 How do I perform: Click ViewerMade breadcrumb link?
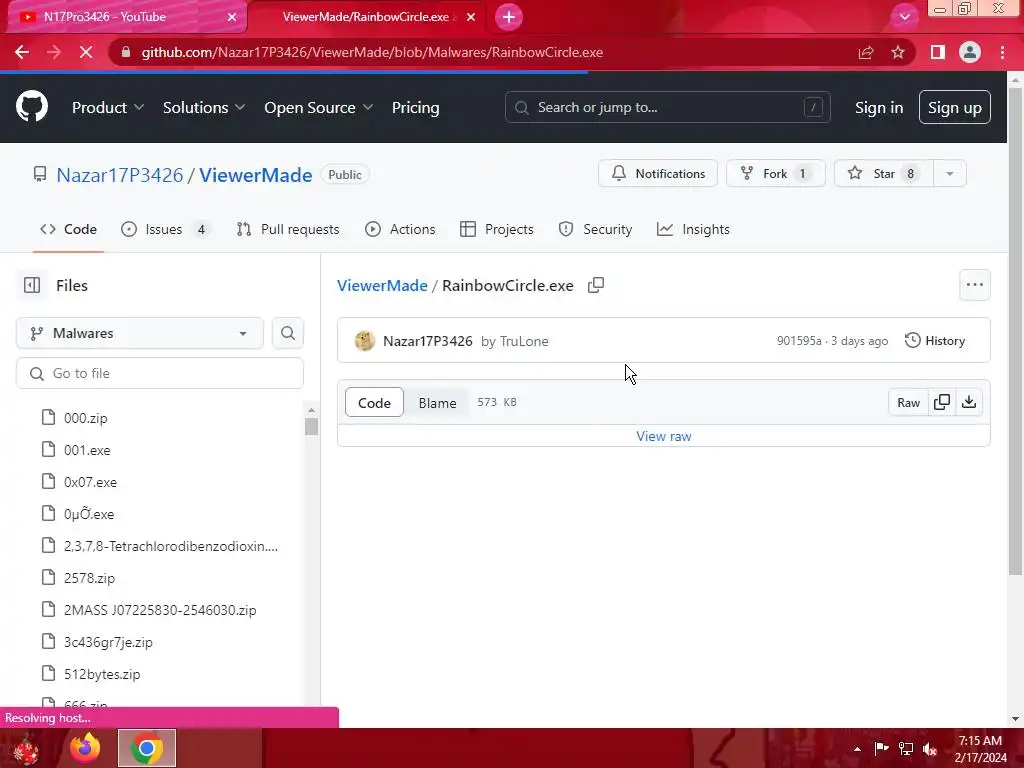[x=382, y=285]
